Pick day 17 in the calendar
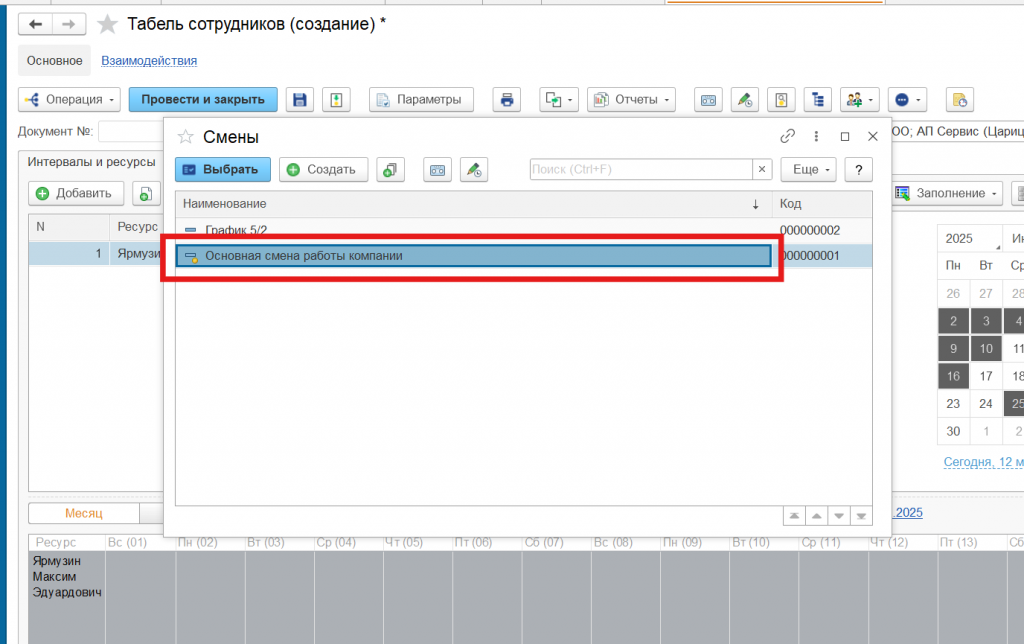This screenshot has height=644, width=1024. click(986, 377)
